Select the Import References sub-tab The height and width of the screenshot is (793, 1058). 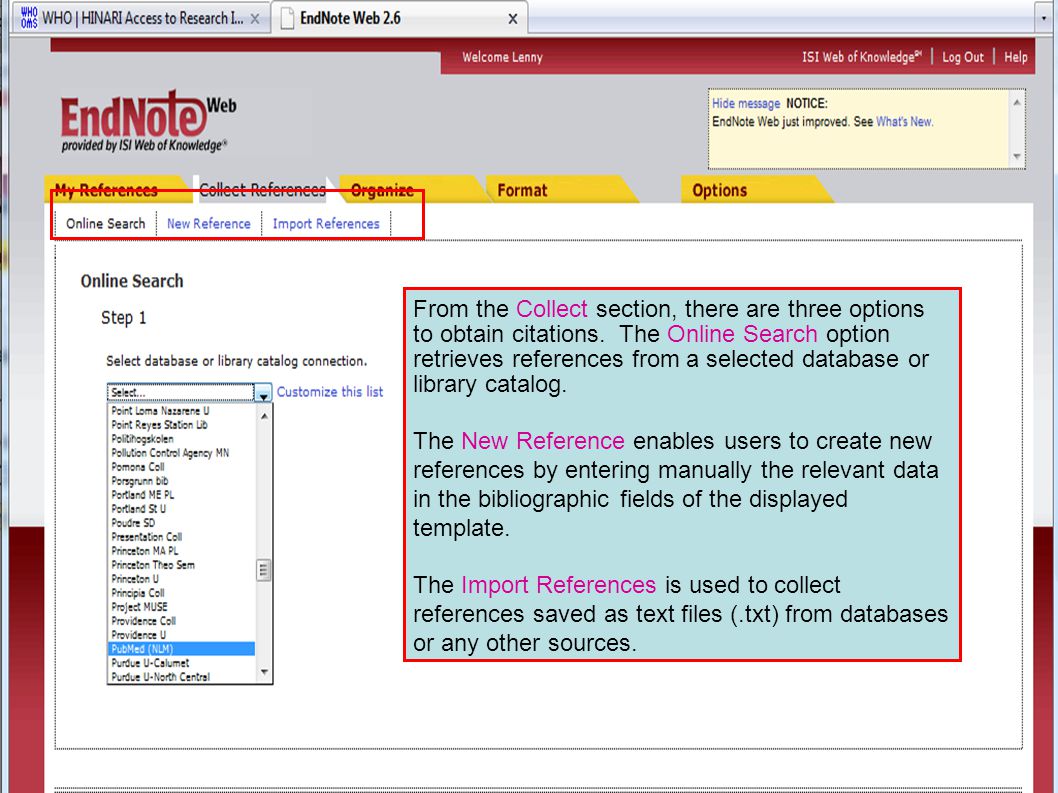326,223
